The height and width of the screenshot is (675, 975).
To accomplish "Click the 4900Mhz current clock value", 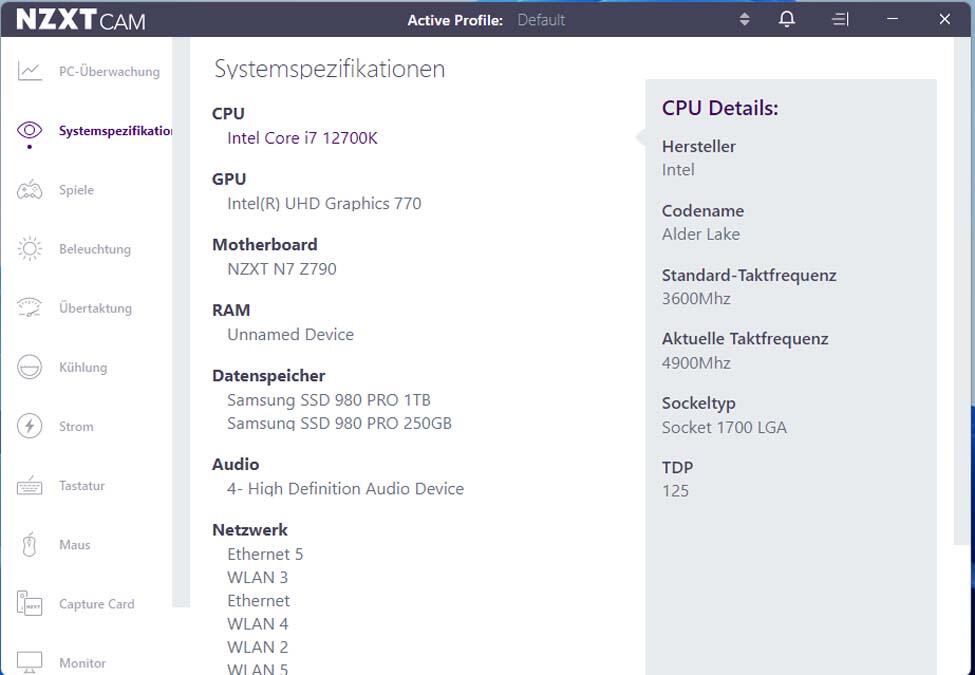I will pos(696,363).
